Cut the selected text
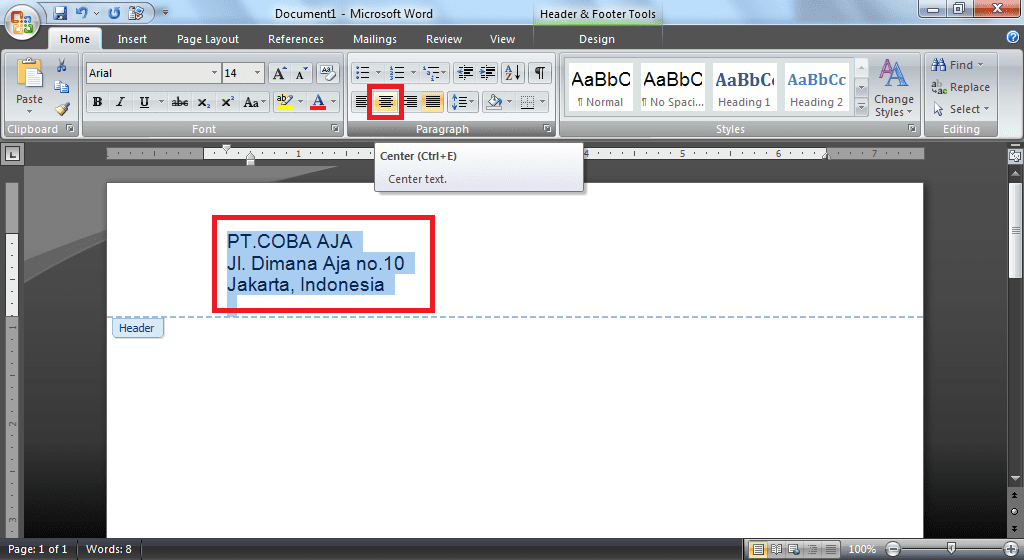Viewport: 1024px width, 560px height. [61, 65]
